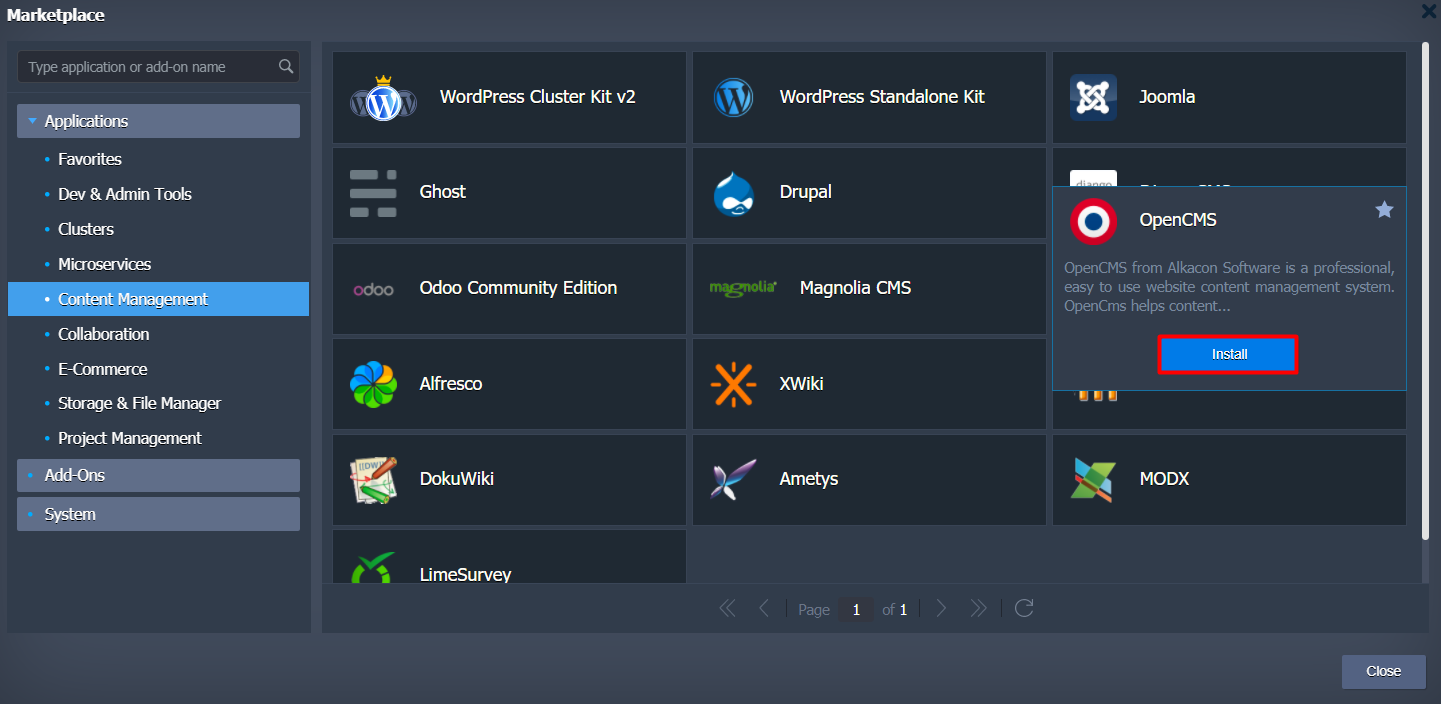Select the Content Management category

(x=158, y=299)
